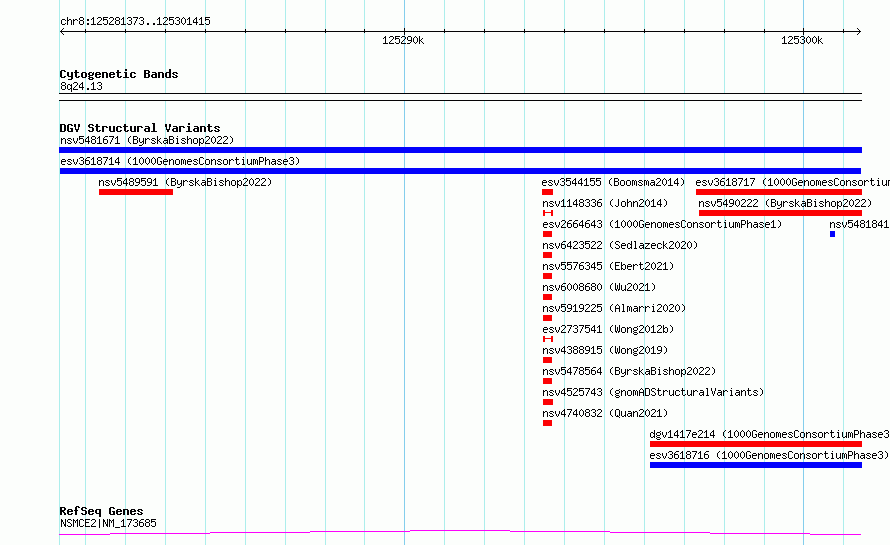The height and width of the screenshot is (545, 890).
Task: Click the magenta NSMCE2 gene line
Action: [460, 533]
